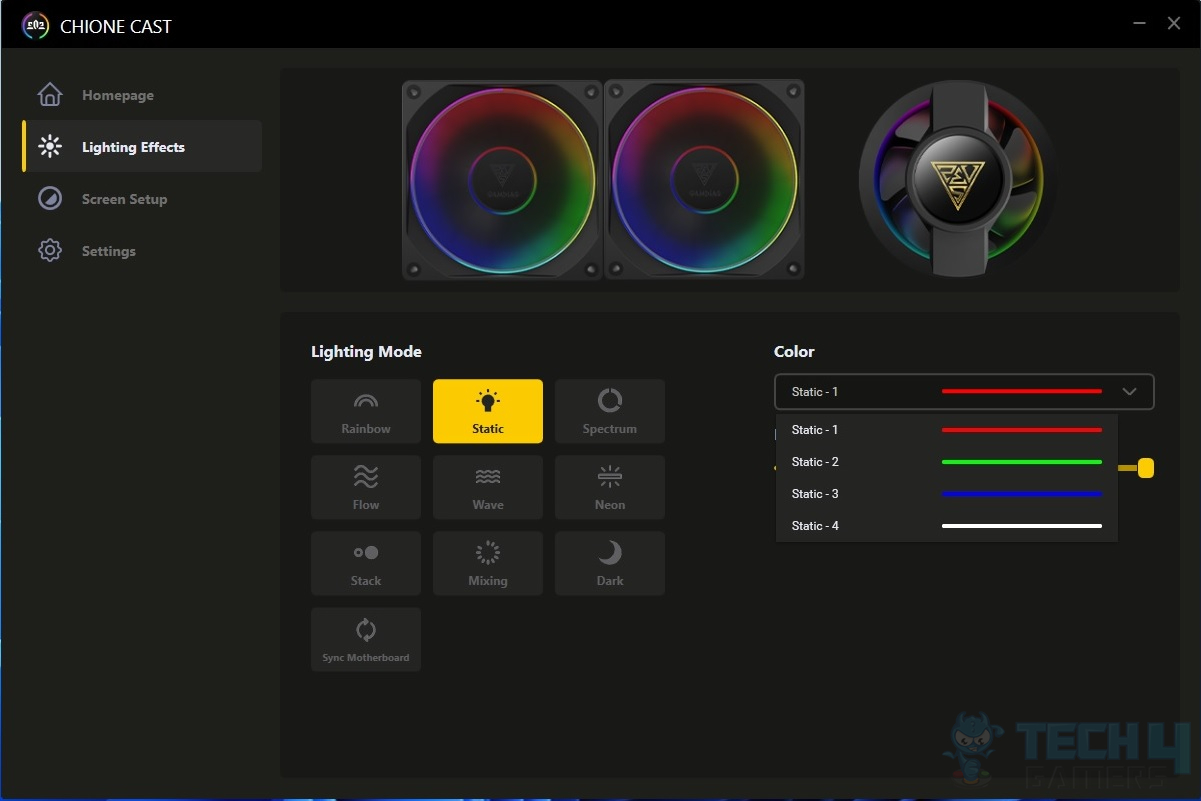The height and width of the screenshot is (801, 1201).
Task: Enable the Neon lighting mode
Action: coord(610,487)
